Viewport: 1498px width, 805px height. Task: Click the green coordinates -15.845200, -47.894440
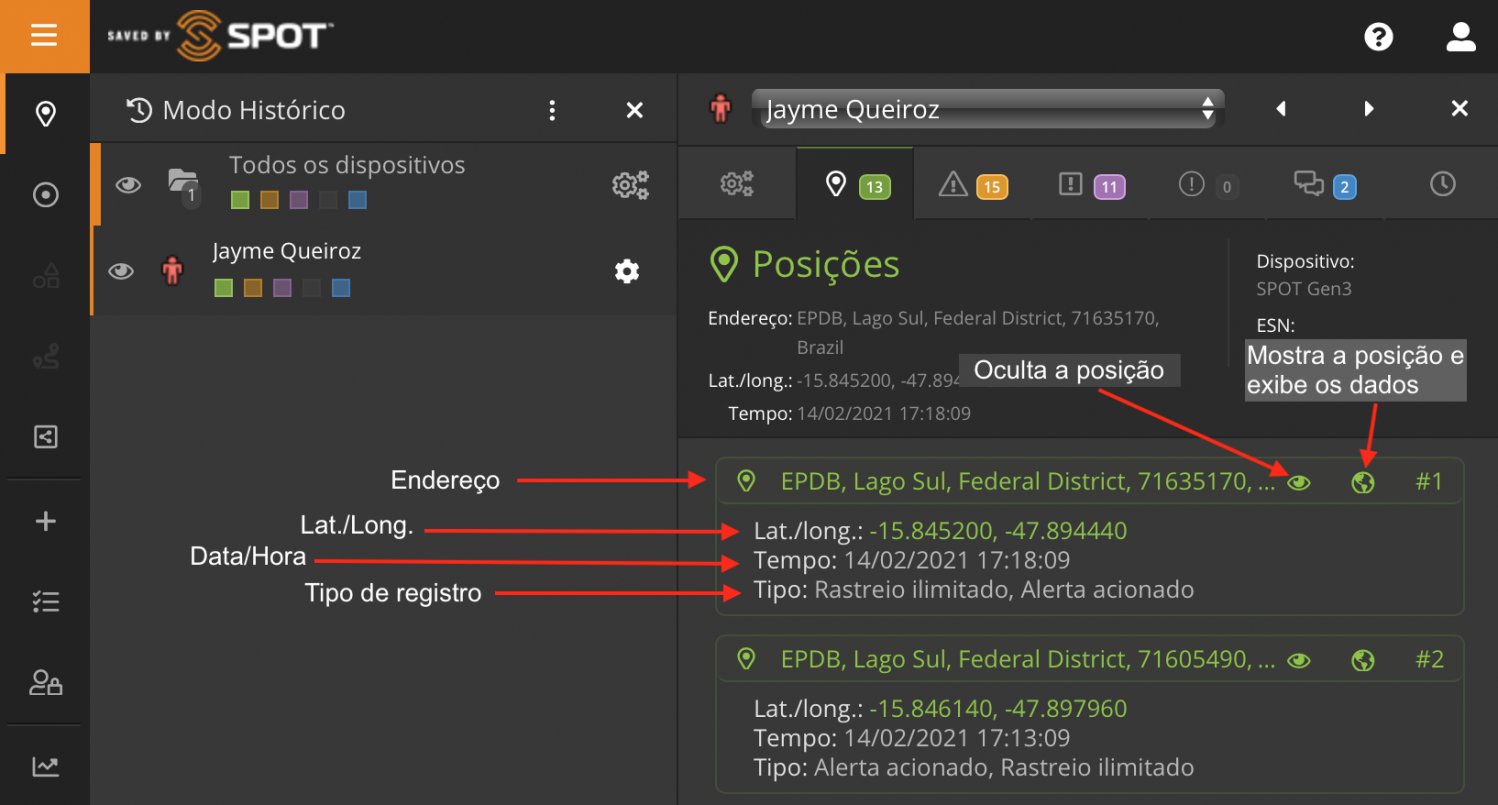997,531
